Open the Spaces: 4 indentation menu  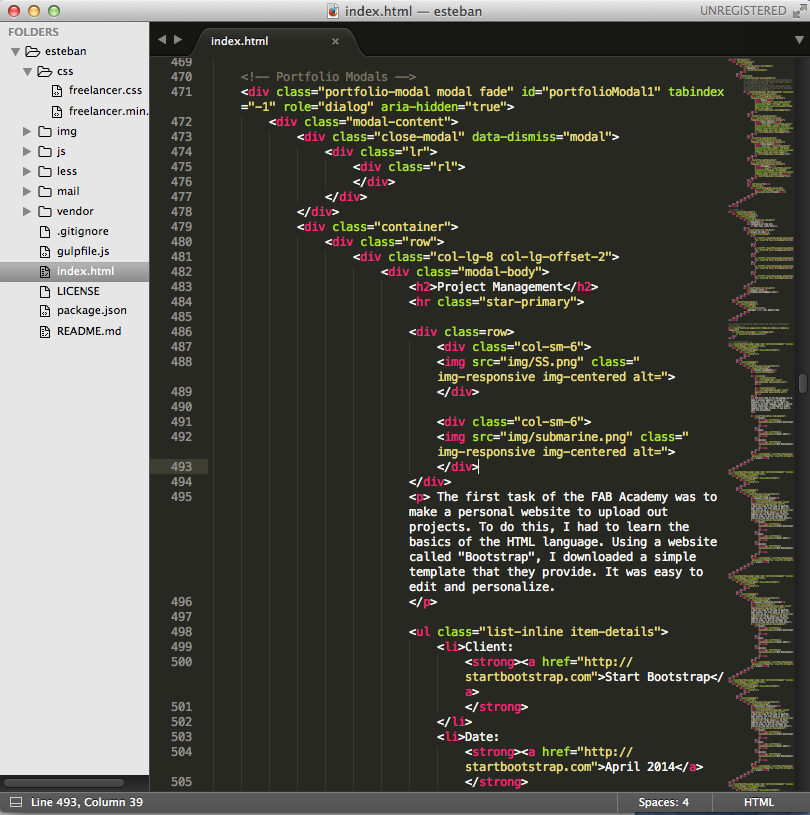pyautogui.click(x=664, y=802)
